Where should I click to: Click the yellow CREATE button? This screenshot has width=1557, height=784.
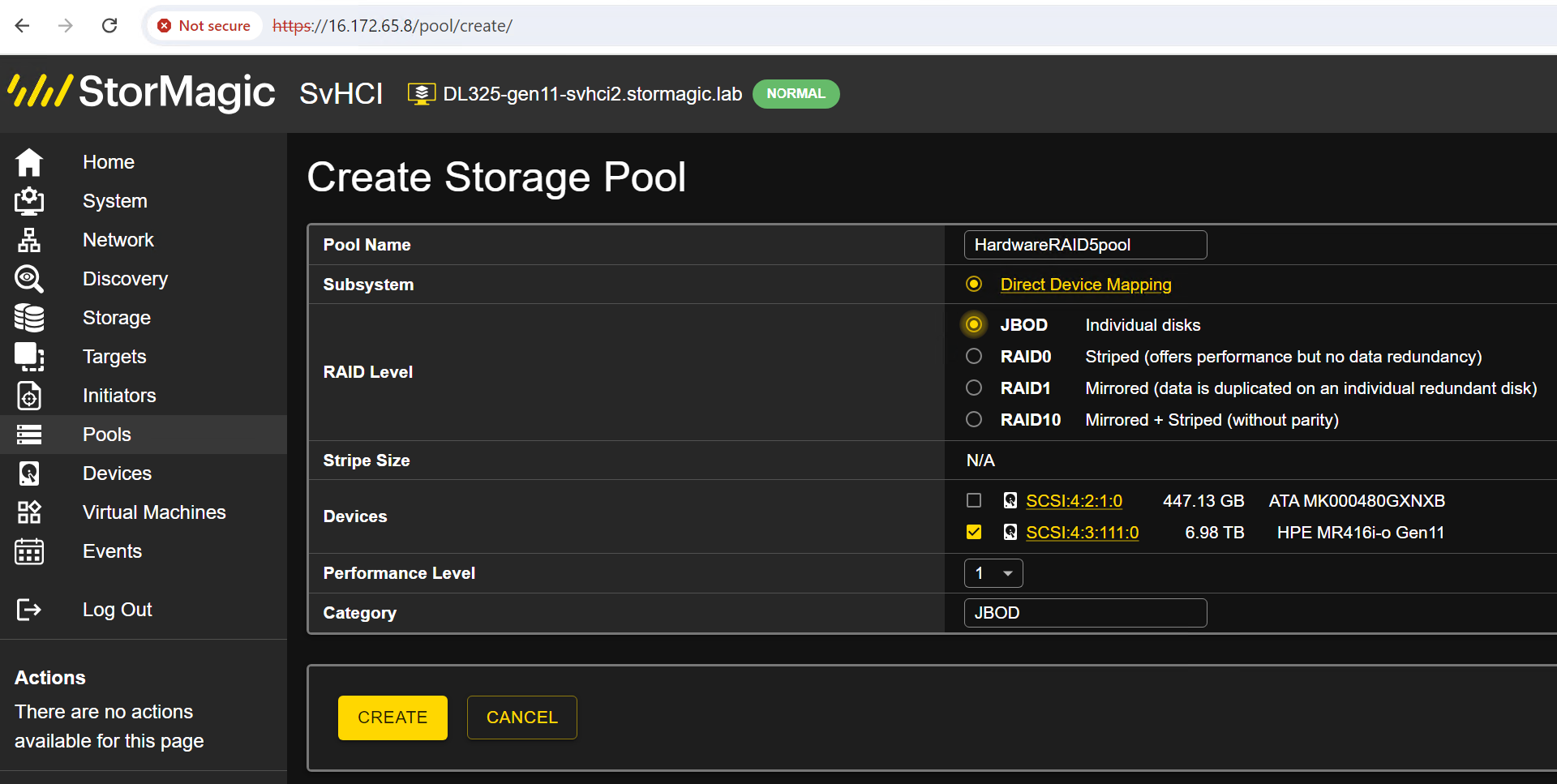[x=392, y=718]
